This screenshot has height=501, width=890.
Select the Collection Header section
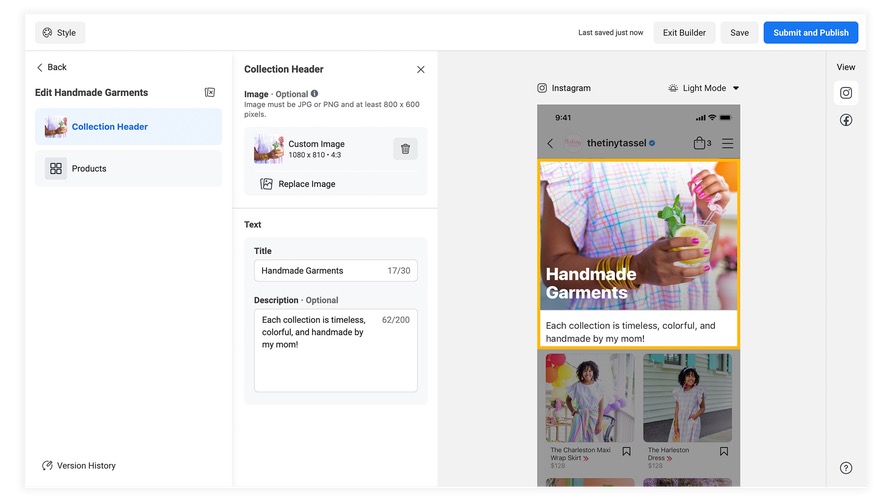(129, 127)
